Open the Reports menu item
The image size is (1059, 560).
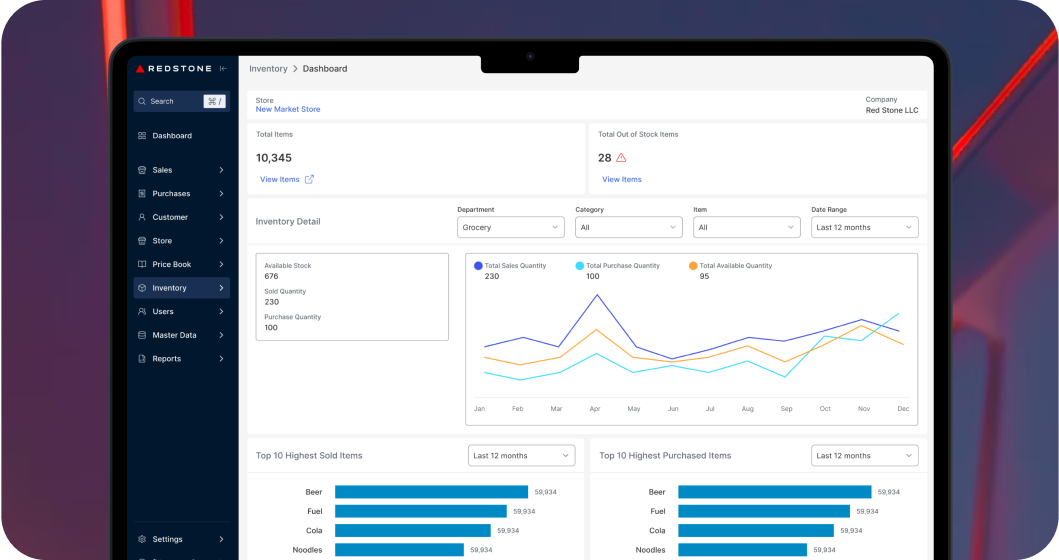167,359
